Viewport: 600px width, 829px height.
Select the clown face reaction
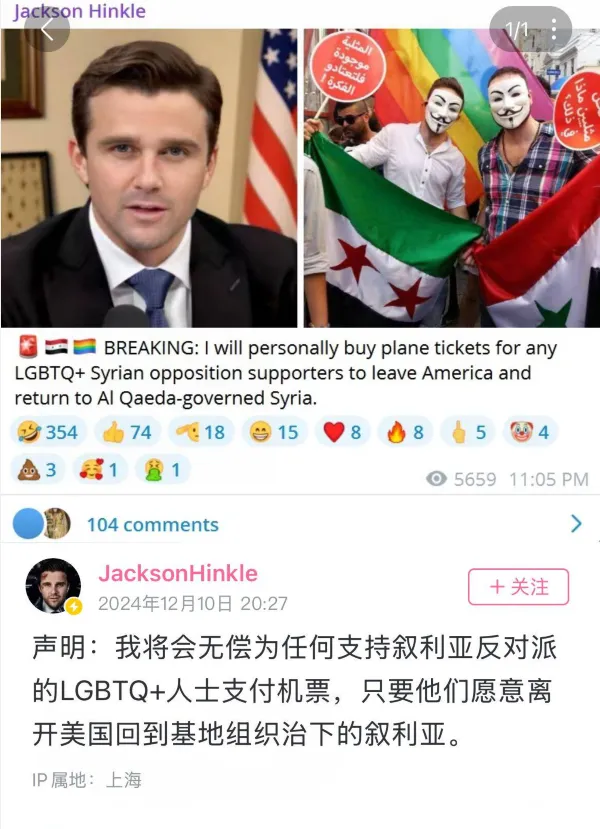click(x=530, y=432)
